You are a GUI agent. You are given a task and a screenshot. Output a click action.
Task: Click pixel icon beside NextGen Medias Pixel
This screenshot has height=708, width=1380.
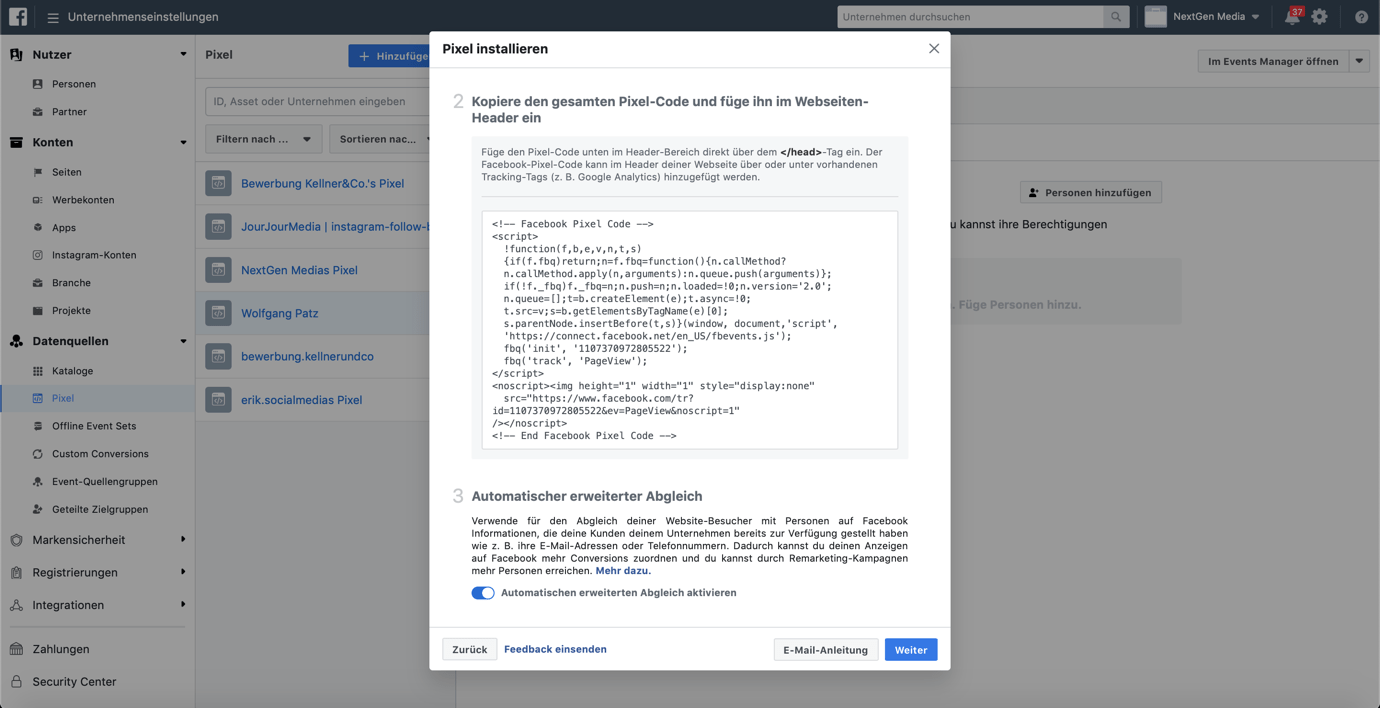tap(218, 270)
